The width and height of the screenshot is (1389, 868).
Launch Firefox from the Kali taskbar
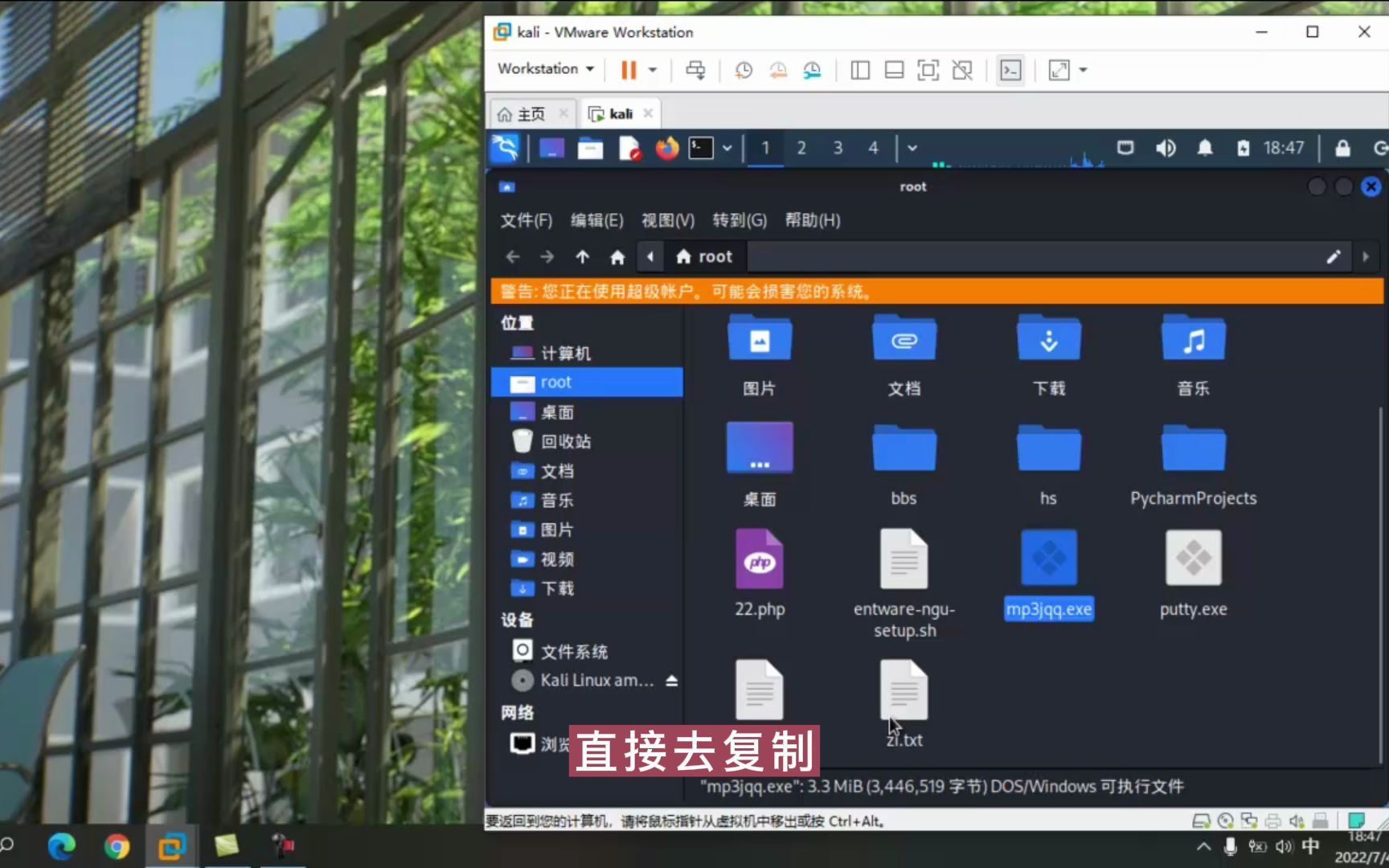pyautogui.click(x=668, y=148)
